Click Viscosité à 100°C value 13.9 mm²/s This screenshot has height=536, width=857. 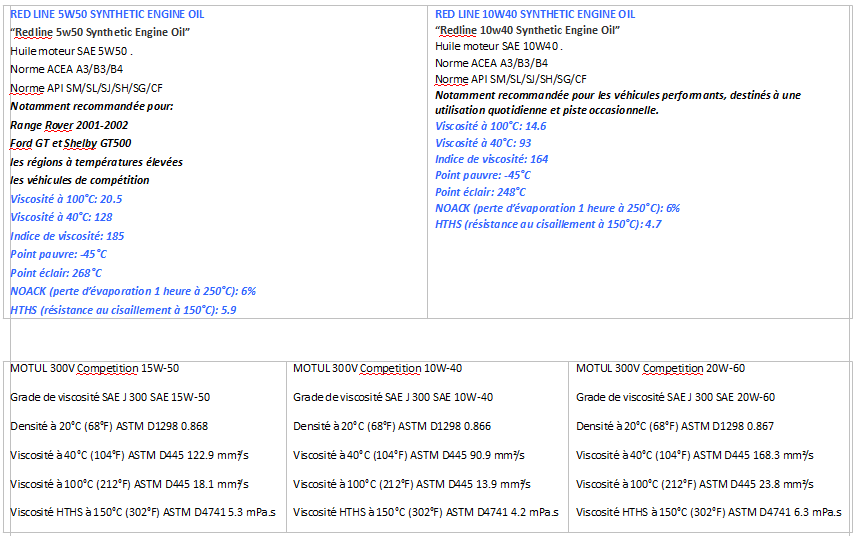412,484
